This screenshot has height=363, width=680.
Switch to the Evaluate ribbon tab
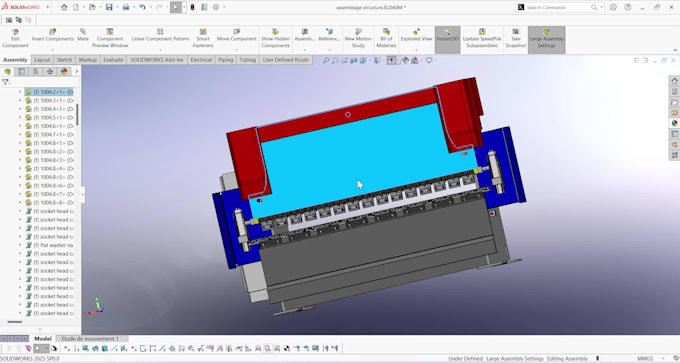click(x=113, y=60)
